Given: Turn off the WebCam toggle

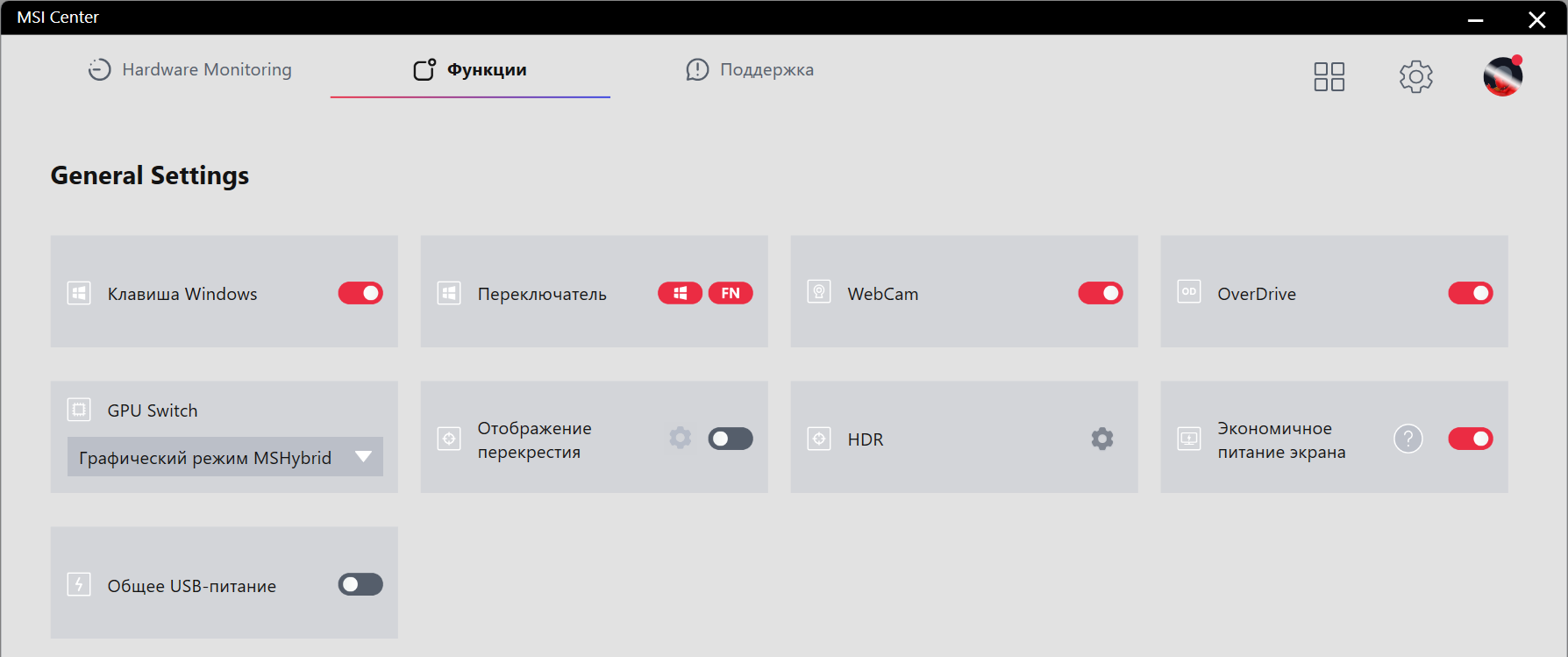Looking at the screenshot, I should pos(1101,293).
